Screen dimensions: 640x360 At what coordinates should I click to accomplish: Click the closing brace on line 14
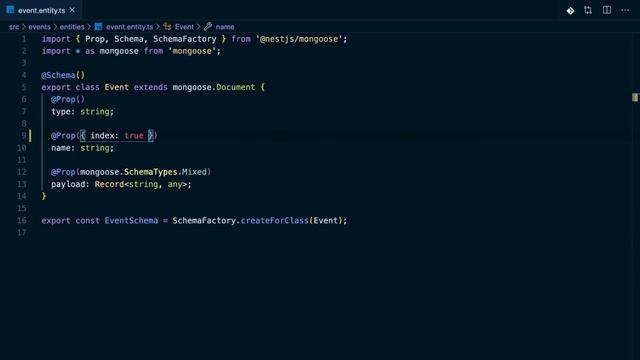[x=44, y=196]
